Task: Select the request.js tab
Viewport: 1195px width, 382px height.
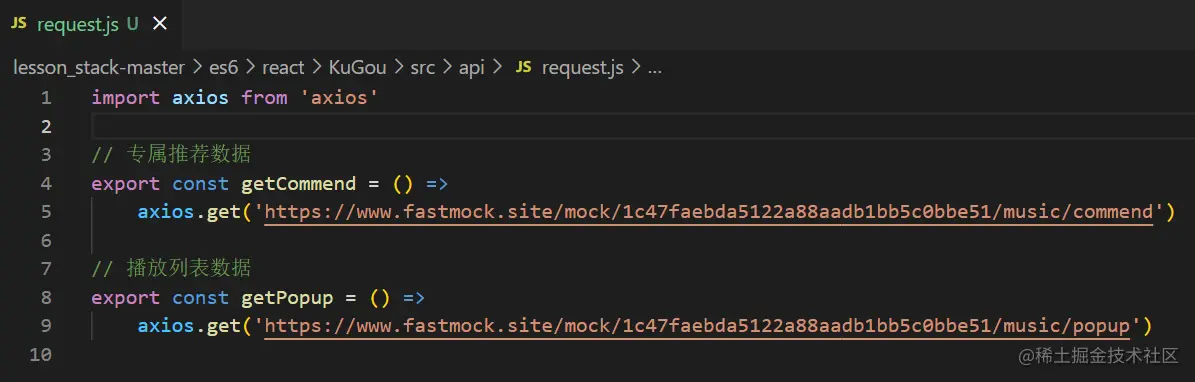Action: [88, 24]
